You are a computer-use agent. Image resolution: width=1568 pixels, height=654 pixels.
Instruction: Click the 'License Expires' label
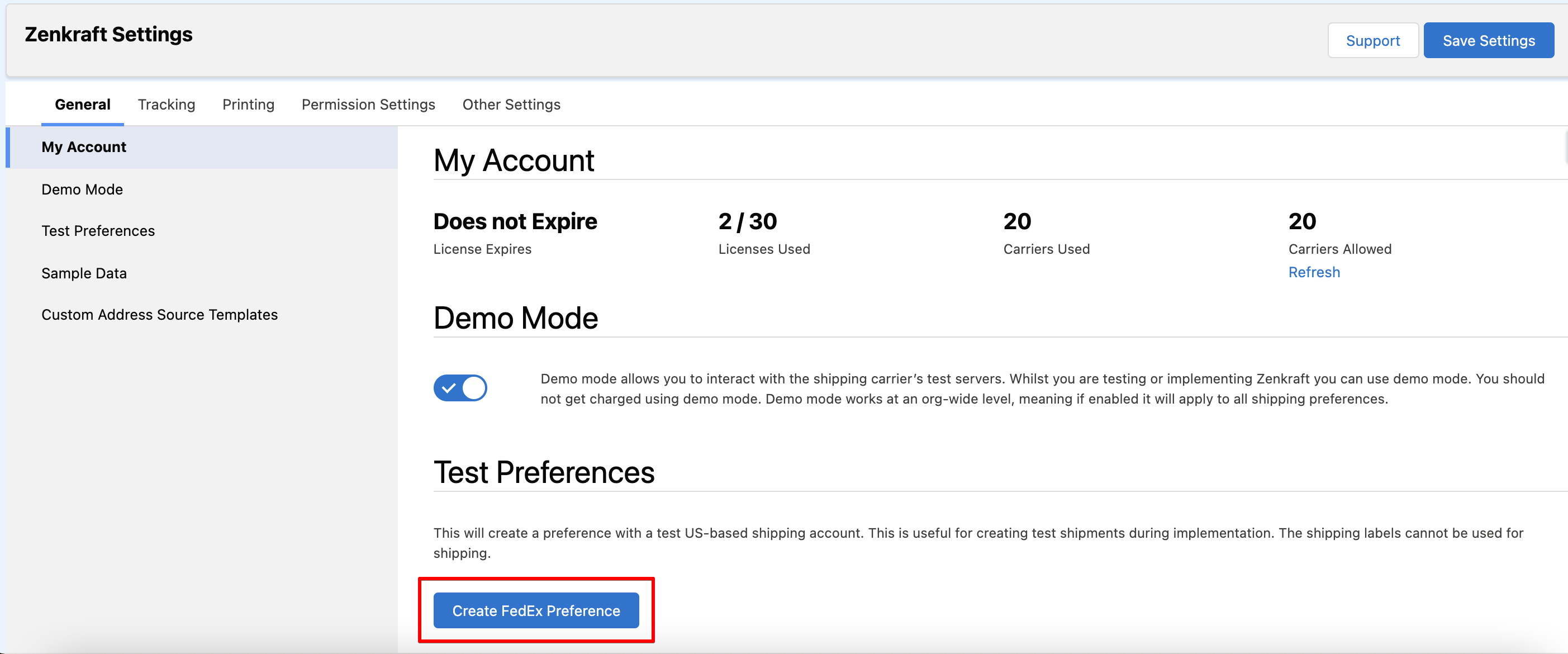(482, 249)
